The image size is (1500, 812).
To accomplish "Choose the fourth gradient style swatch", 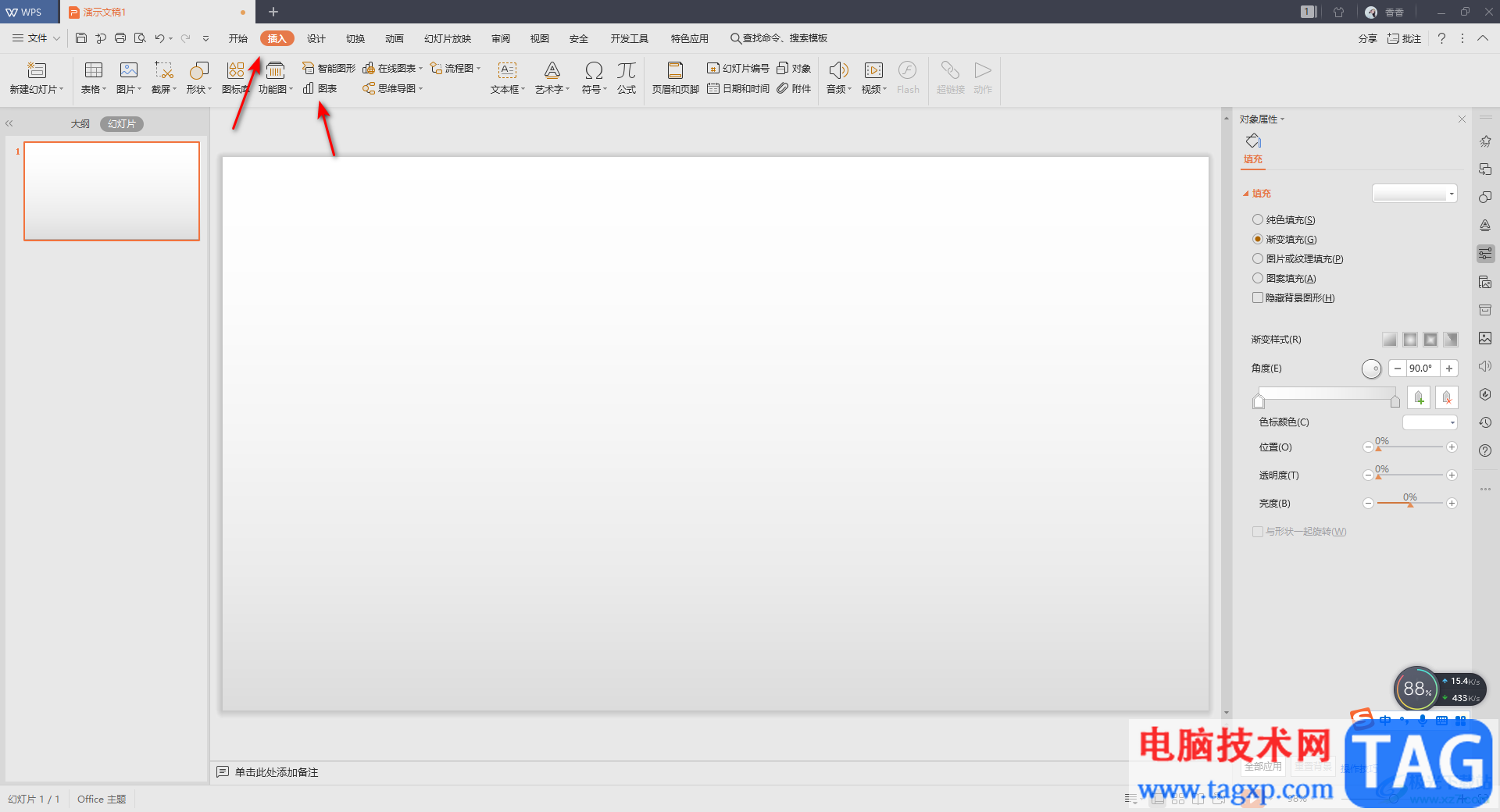I will (1451, 340).
